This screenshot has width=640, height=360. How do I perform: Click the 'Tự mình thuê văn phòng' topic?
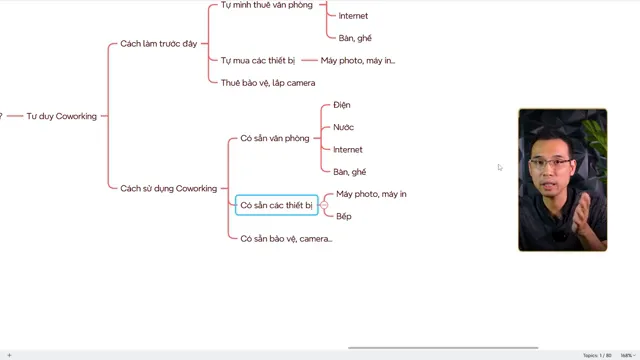267,5
